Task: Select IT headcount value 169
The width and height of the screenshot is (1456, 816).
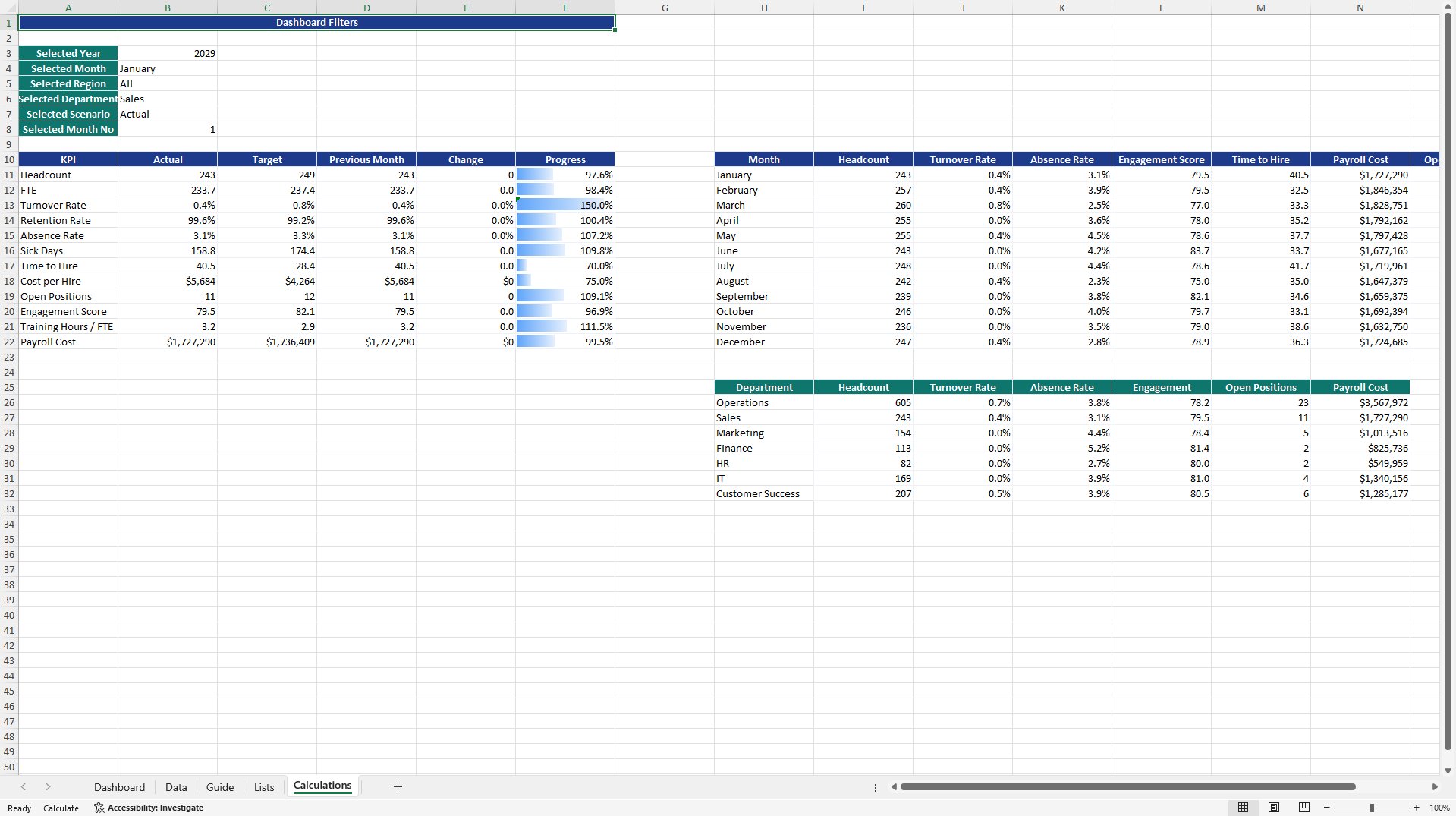Action: (863, 478)
